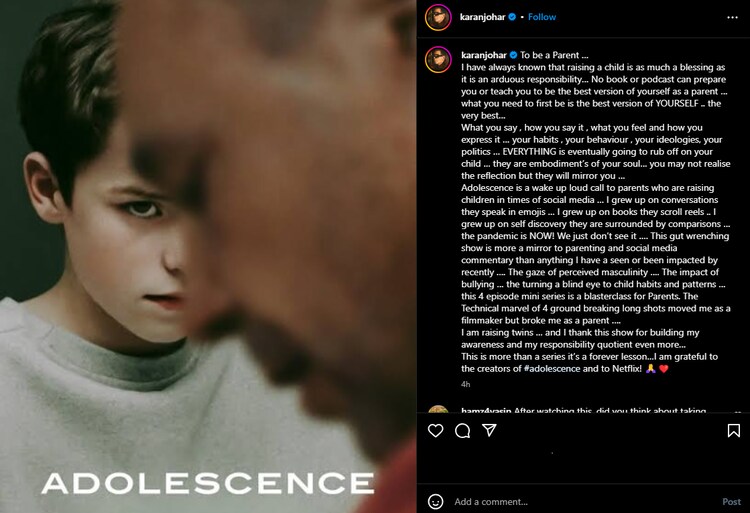Click the ADOLESCENCE title on poster
Image resolution: width=750 pixels, height=513 pixels.
coord(208,483)
